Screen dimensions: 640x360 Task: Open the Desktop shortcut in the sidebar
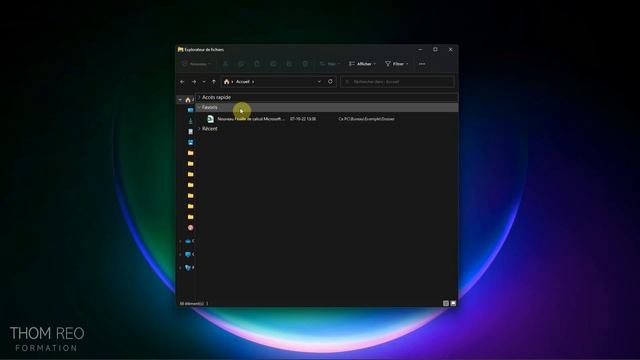191,110
